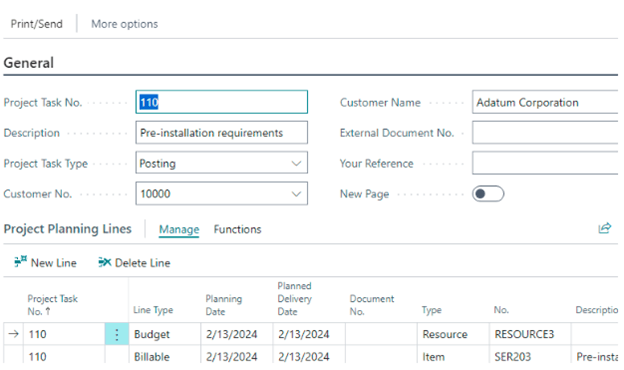
Task: Click the No. column header
Action: coord(501,310)
